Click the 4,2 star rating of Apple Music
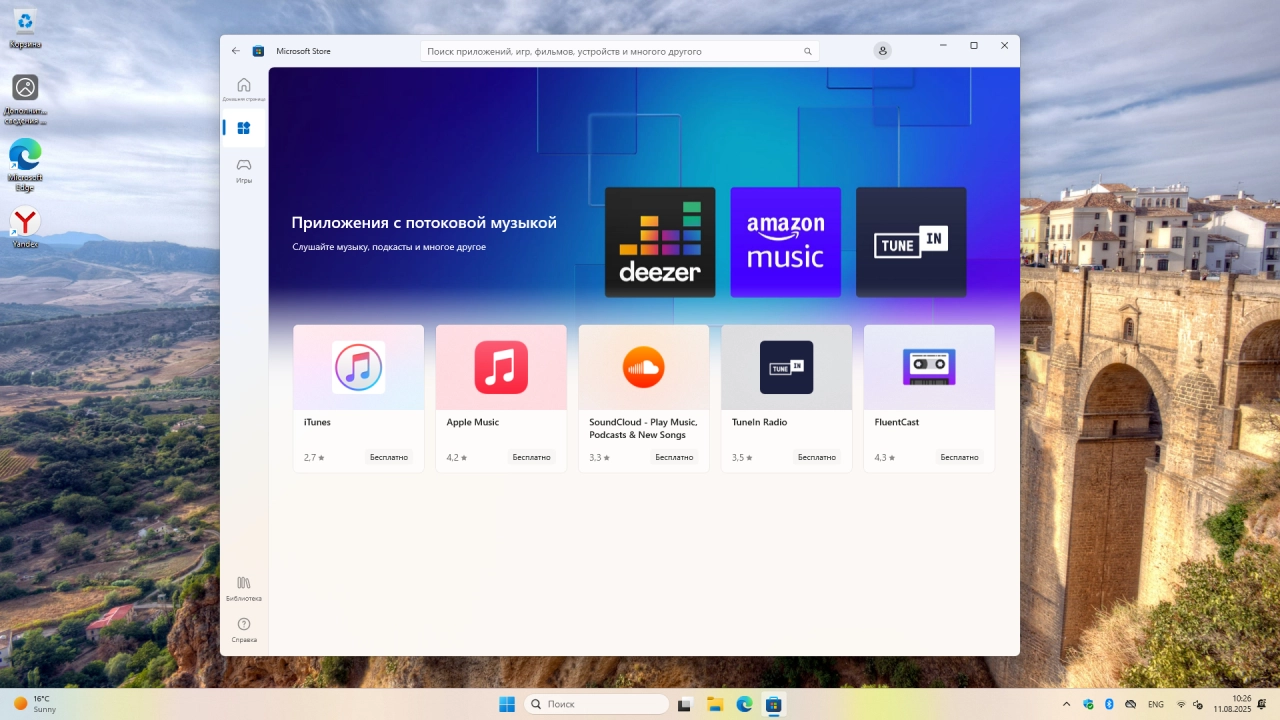 tap(457, 458)
